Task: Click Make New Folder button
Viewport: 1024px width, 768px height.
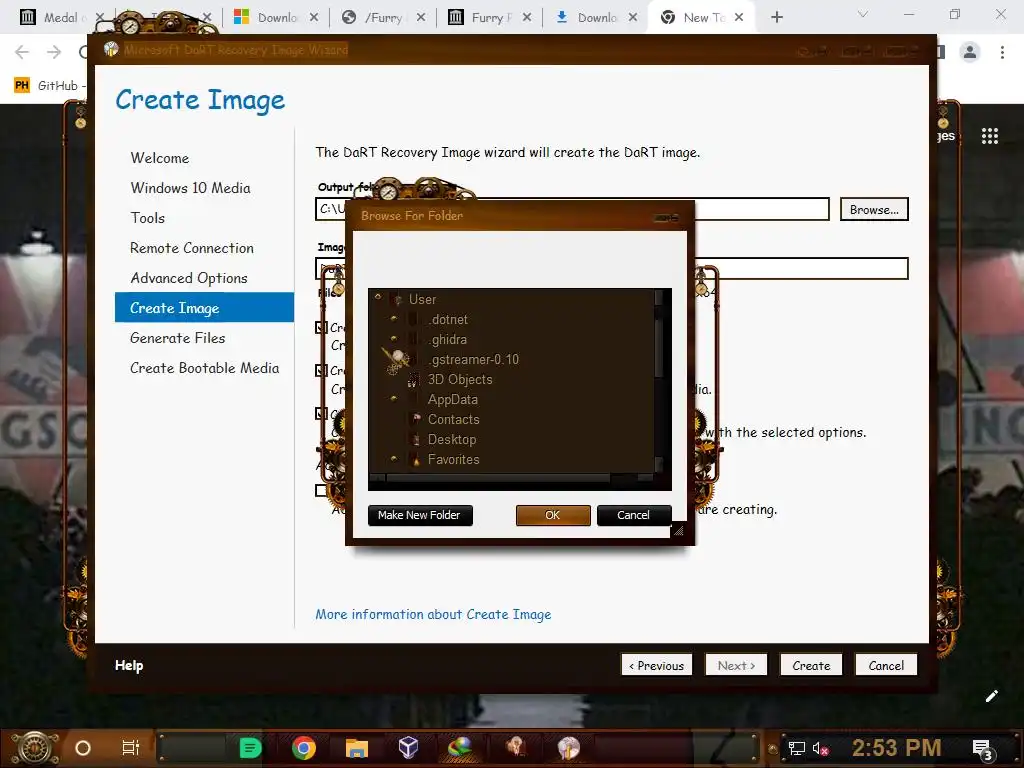Action: 420,515
